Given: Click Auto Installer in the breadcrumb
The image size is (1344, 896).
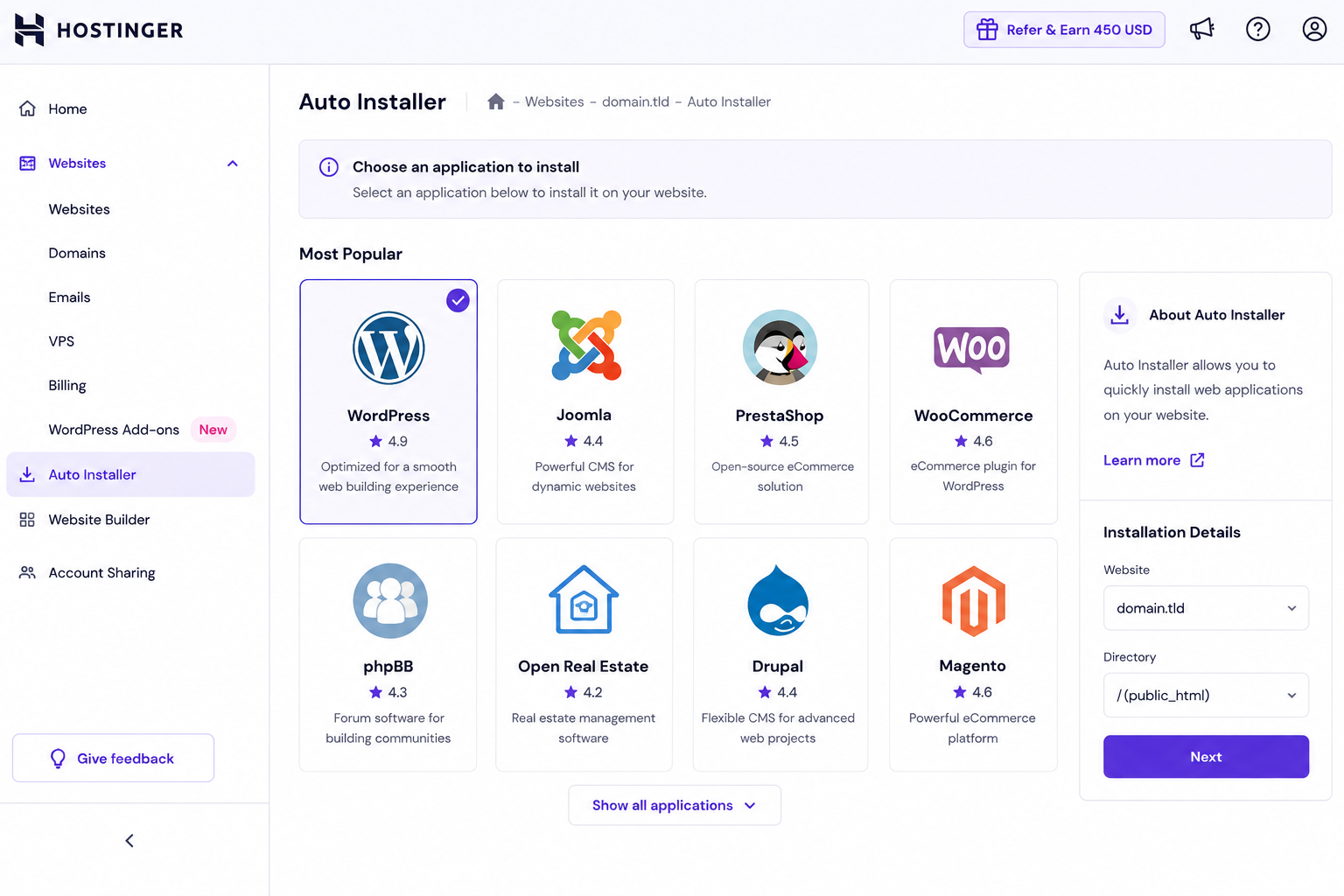Looking at the screenshot, I should coord(729,101).
